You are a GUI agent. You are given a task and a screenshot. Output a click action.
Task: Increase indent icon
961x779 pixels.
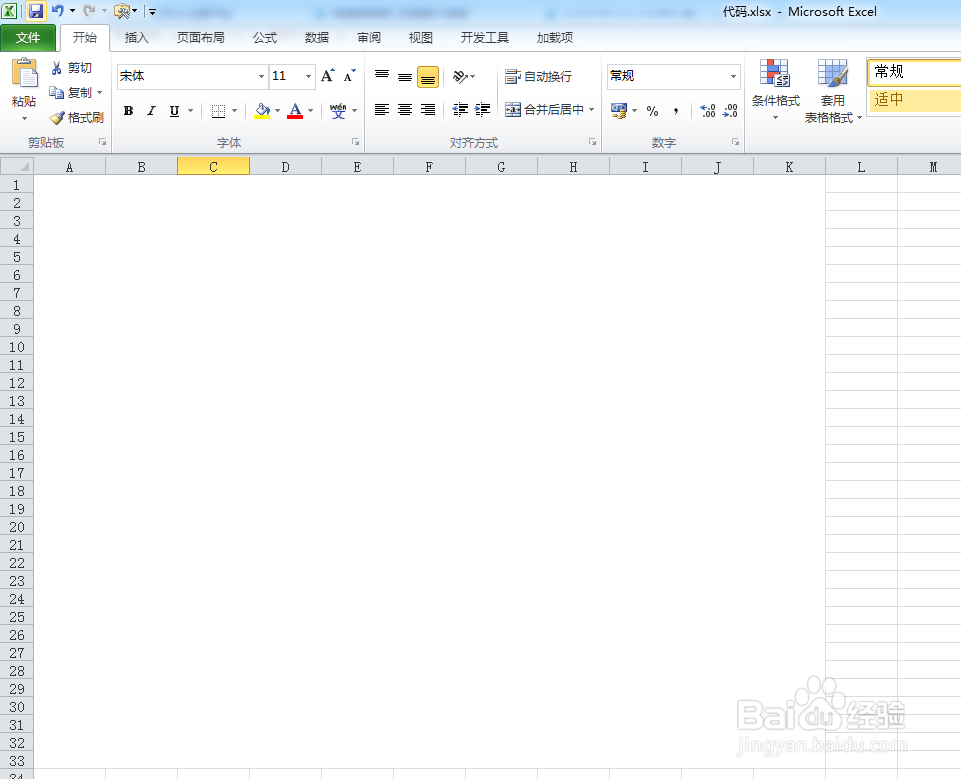coord(483,110)
